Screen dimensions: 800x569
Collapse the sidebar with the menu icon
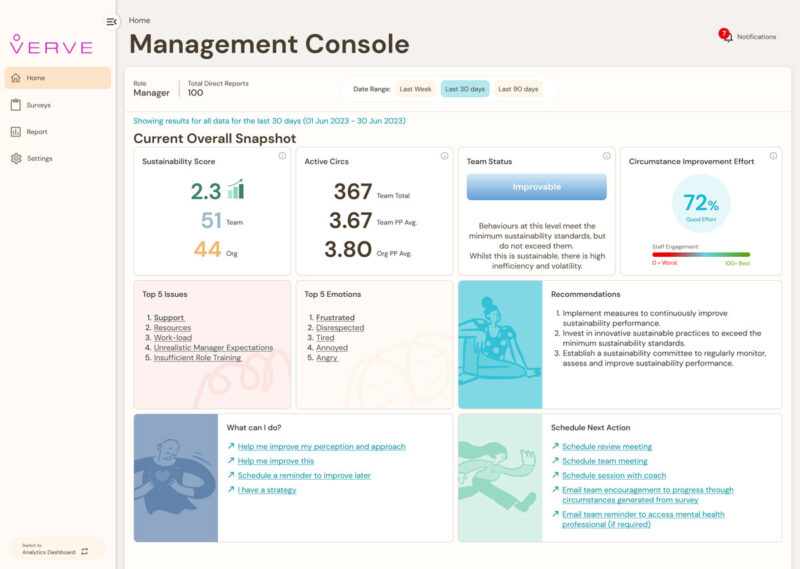[111, 21]
